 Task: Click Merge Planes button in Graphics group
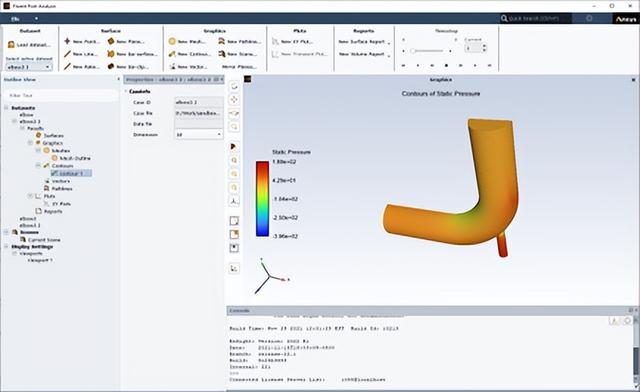click(239, 67)
